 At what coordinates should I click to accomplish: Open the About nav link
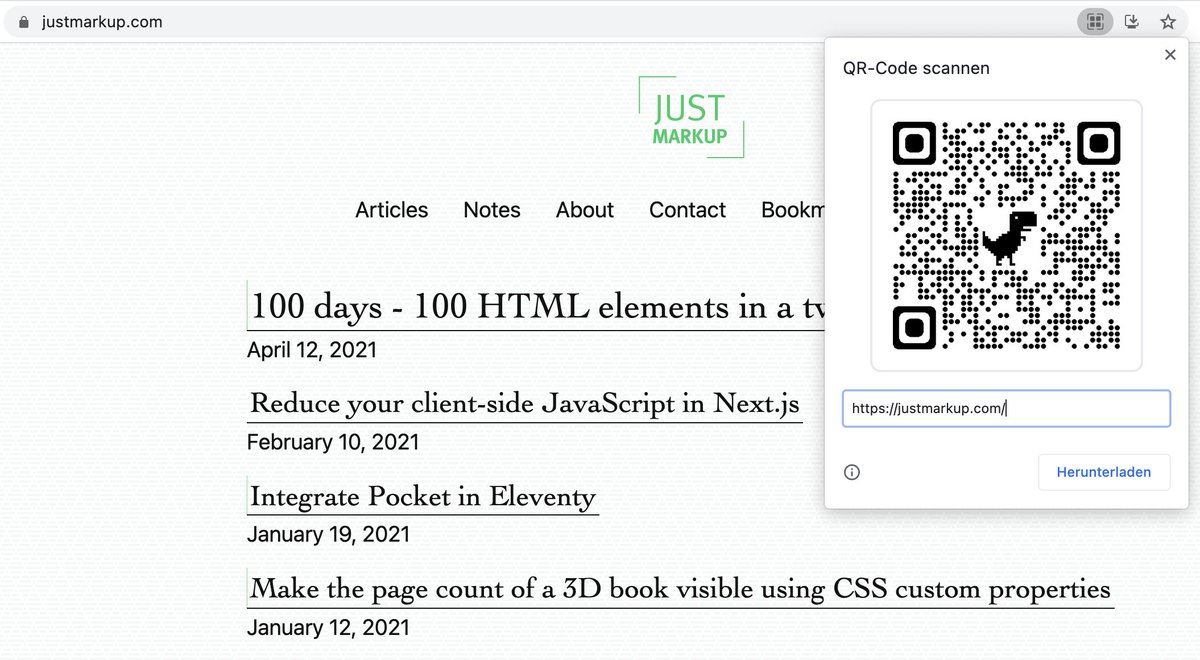tap(585, 210)
